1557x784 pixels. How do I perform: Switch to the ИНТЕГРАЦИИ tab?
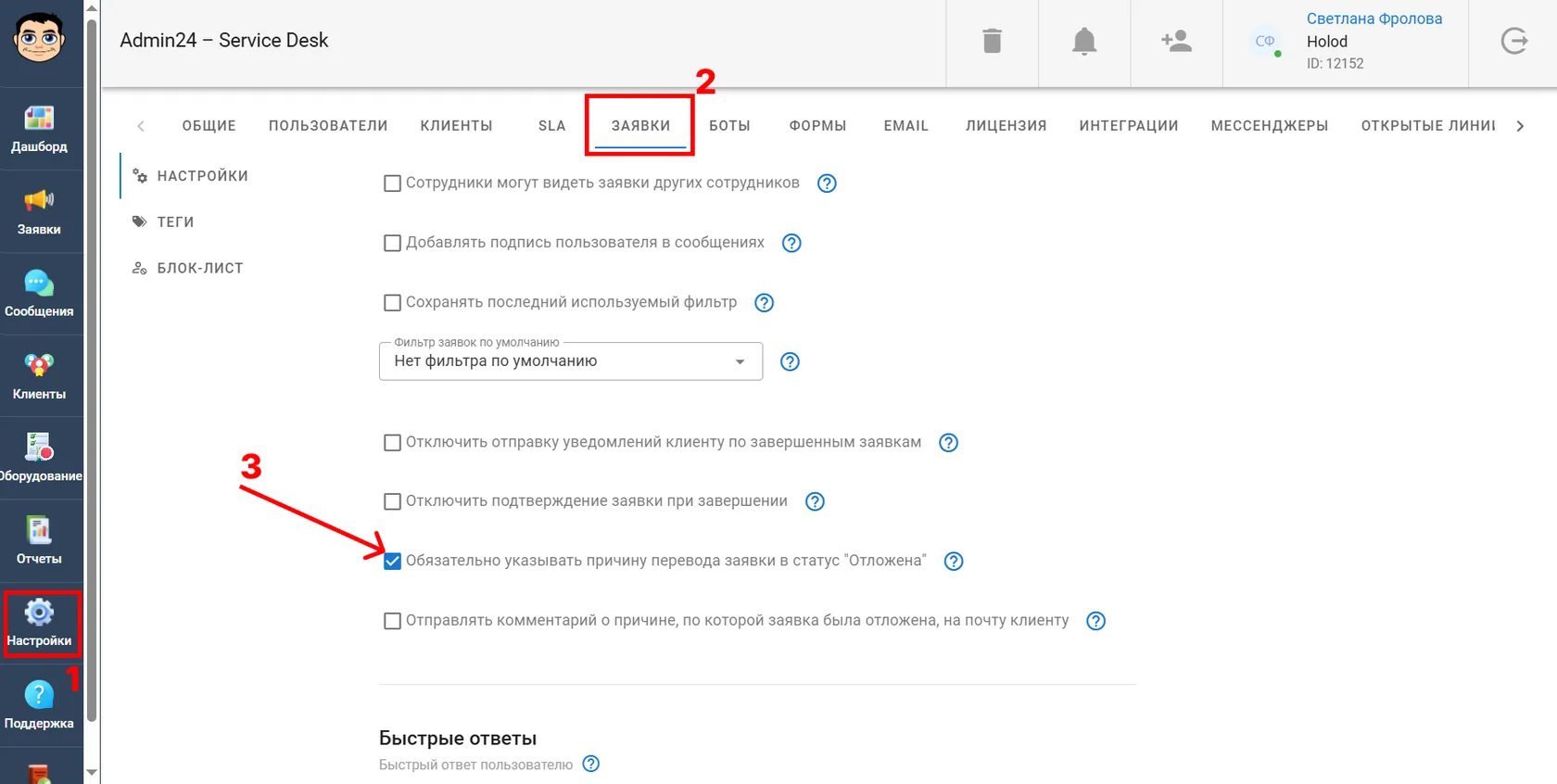(1128, 126)
